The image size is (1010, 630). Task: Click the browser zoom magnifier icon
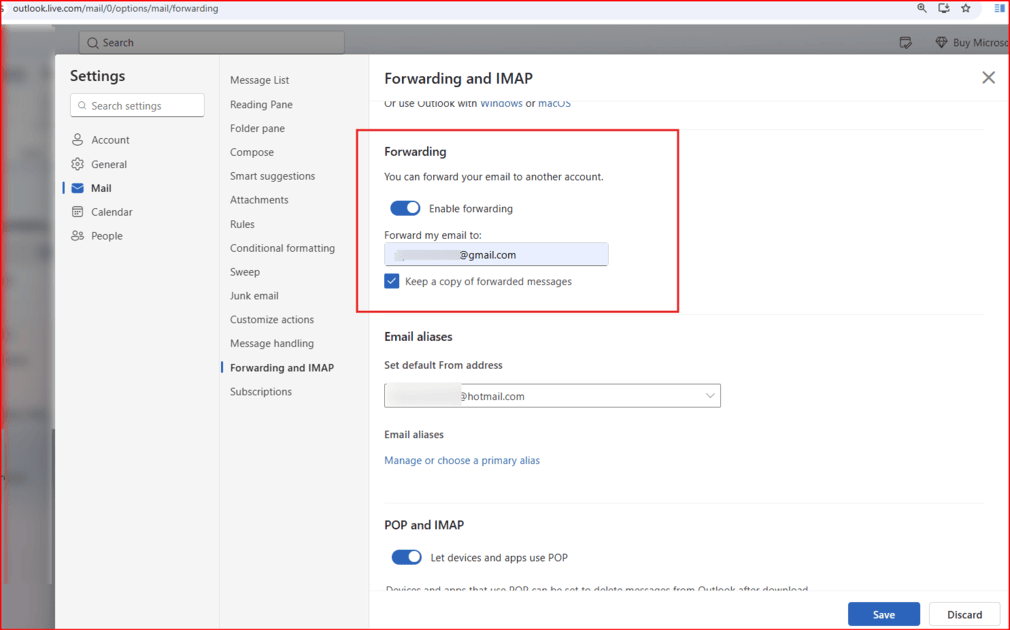(922, 8)
